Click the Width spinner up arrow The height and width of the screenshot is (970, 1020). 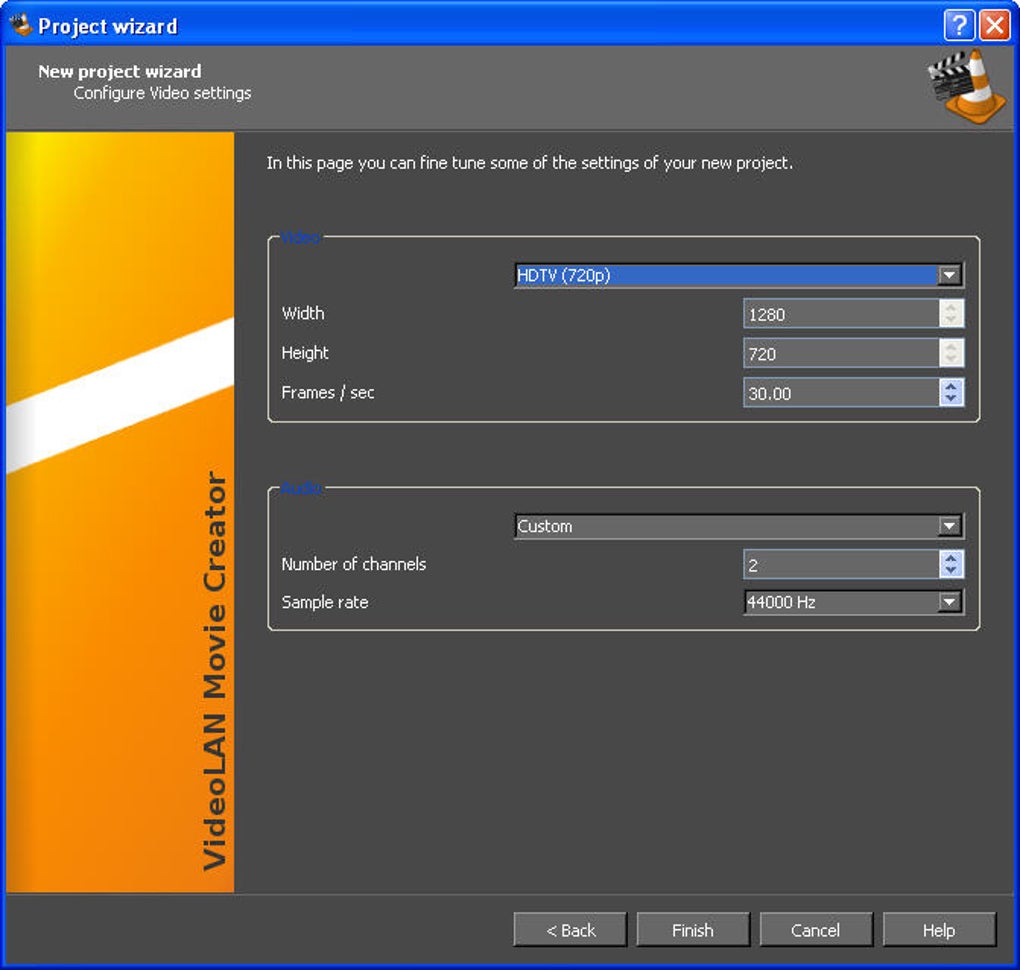tap(951, 307)
